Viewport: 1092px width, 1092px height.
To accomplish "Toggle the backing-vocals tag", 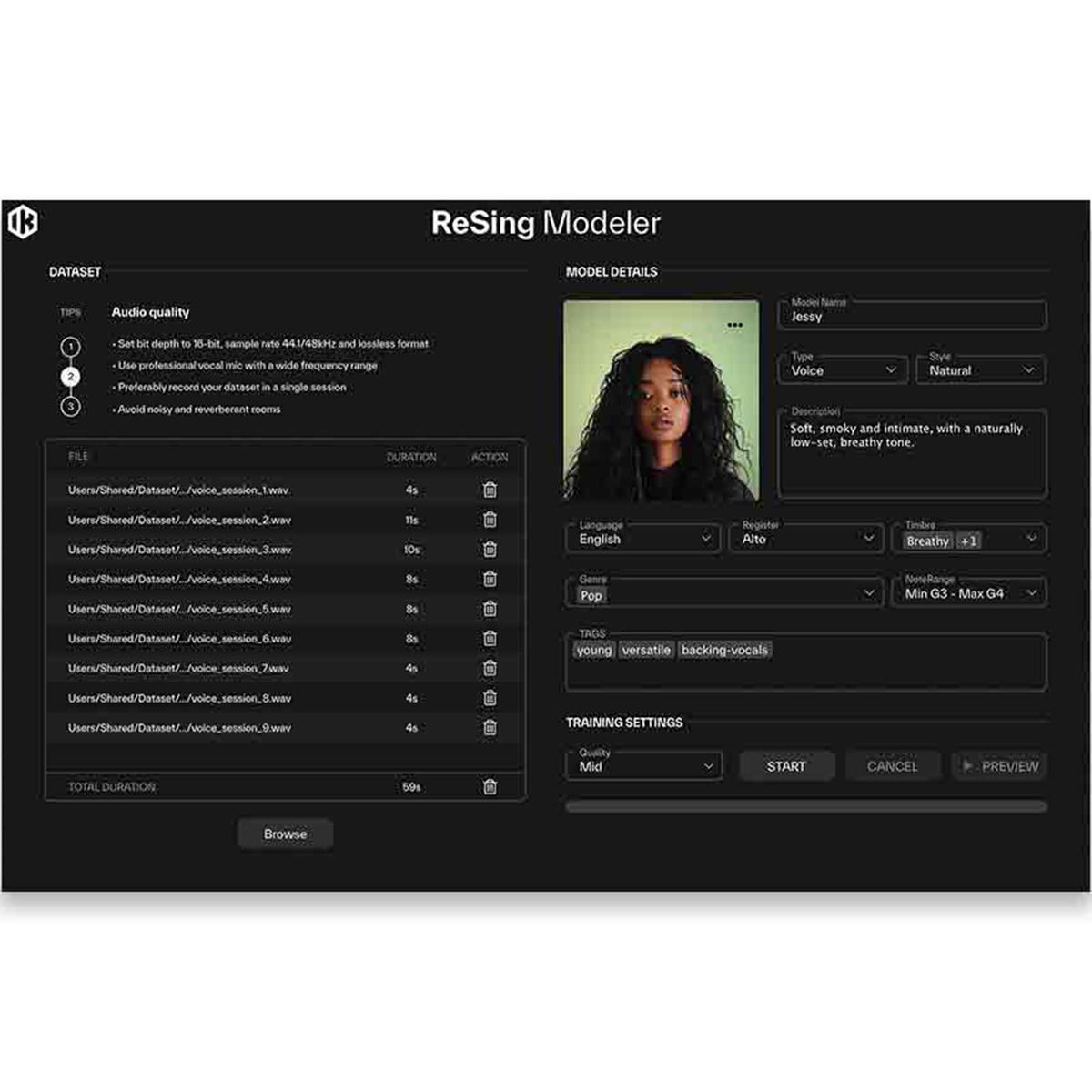I will 723,650.
